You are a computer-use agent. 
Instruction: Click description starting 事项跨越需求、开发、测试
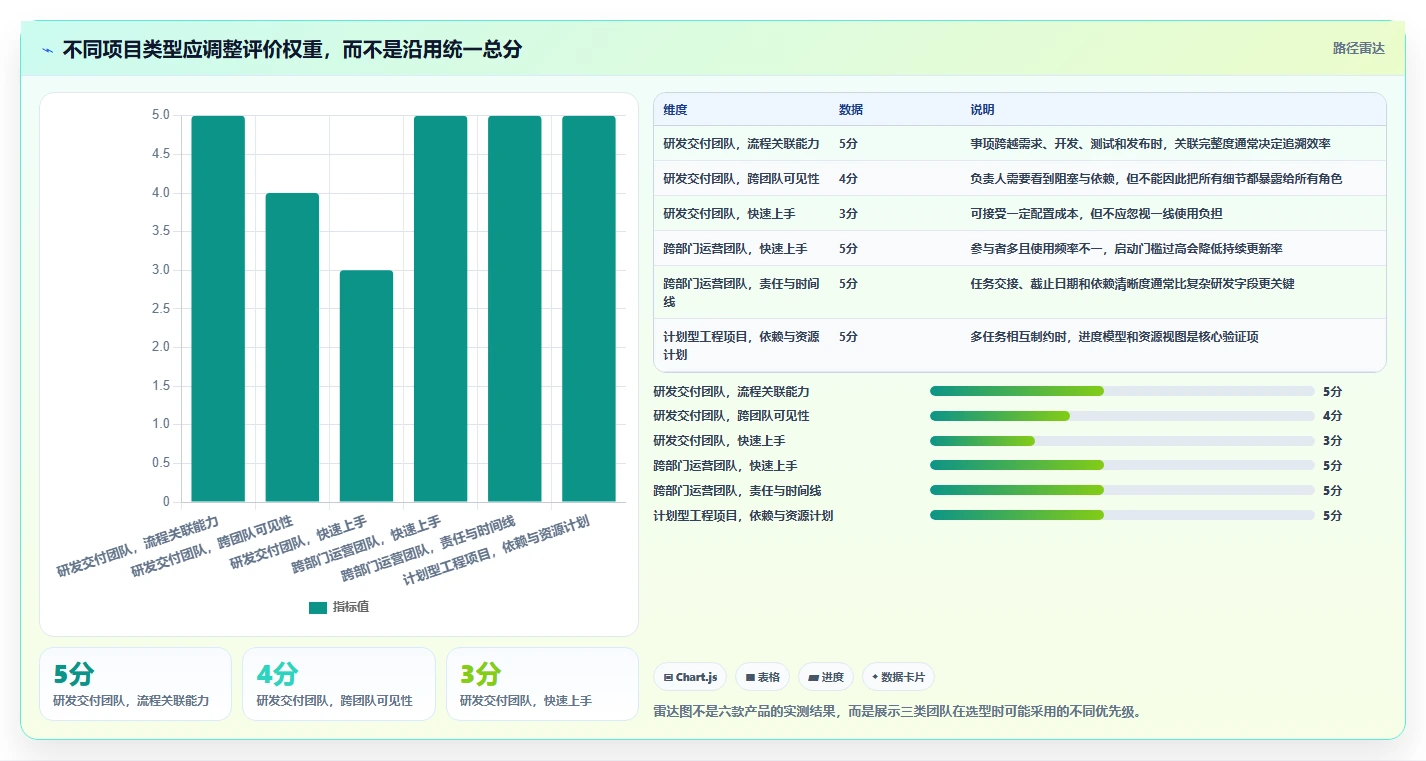tap(1150, 144)
